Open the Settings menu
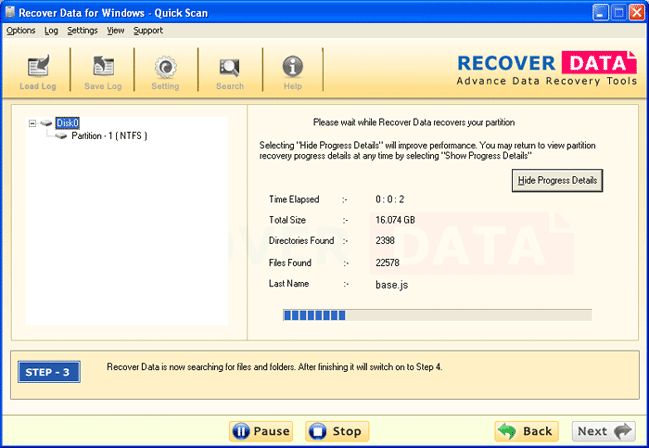The image size is (649, 448). pos(82,31)
